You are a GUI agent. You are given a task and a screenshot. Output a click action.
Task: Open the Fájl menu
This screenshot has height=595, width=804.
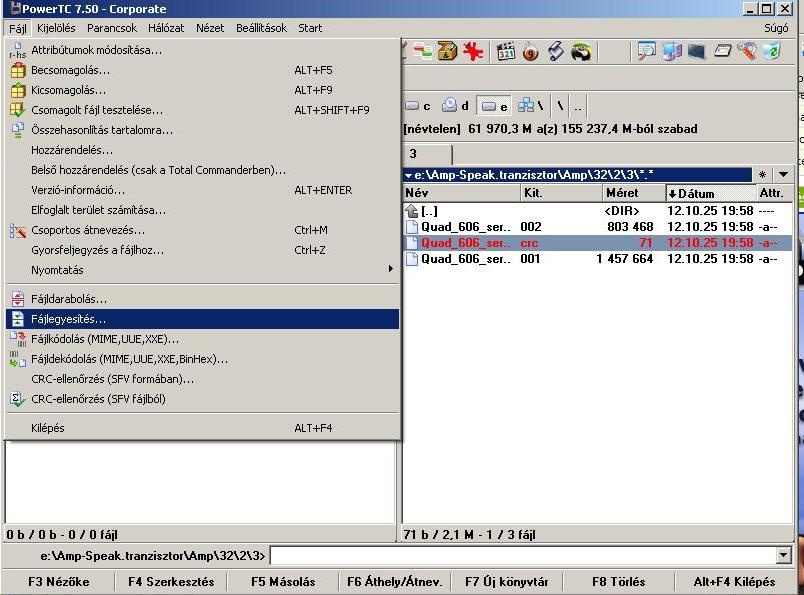tap(17, 28)
